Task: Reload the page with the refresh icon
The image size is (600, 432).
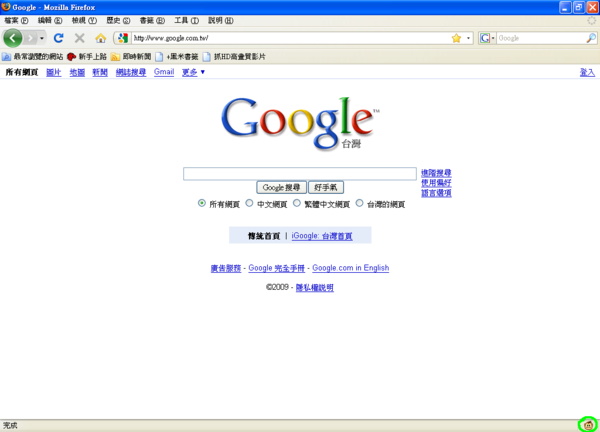Action: (59, 38)
